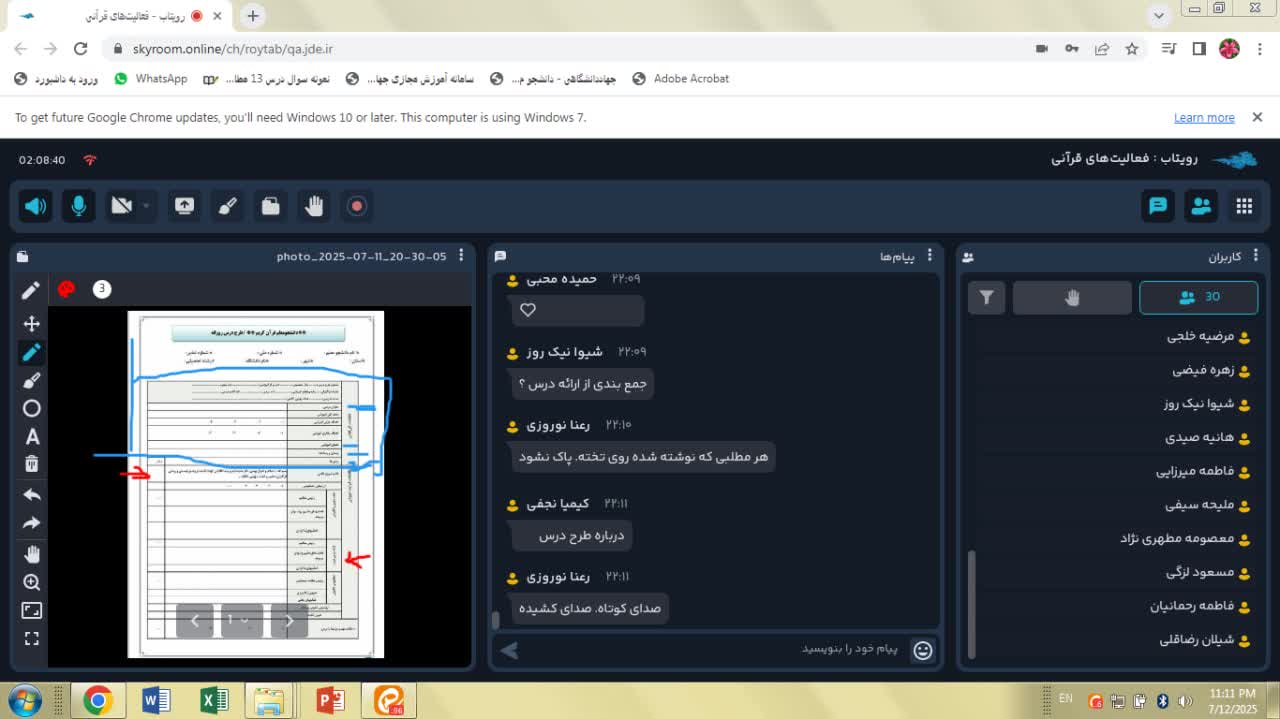1280x719 pixels.
Task: Open screen share from top toolbar
Action: coord(184,206)
